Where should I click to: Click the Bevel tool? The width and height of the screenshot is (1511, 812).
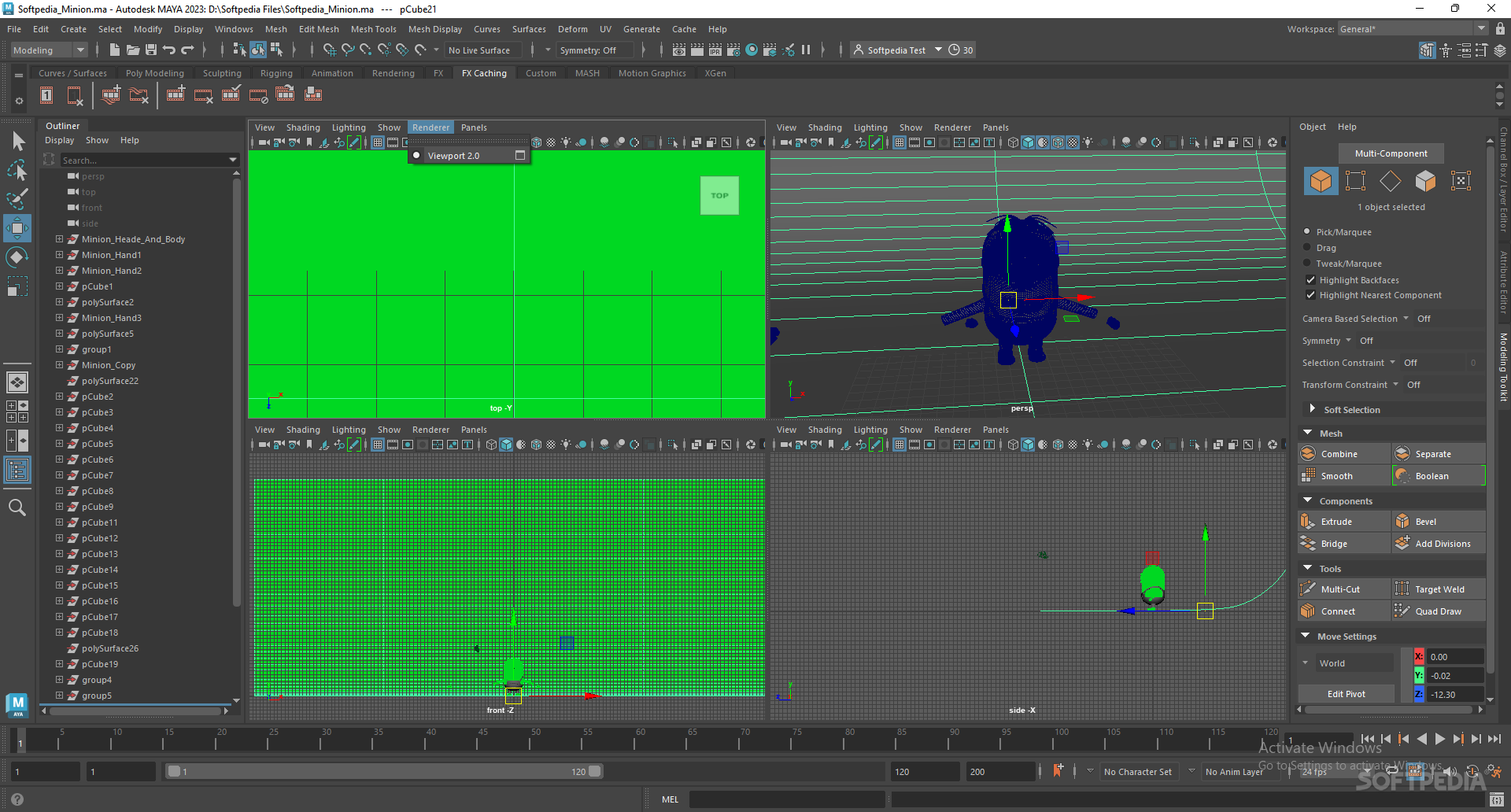[x=1439, y=522]
